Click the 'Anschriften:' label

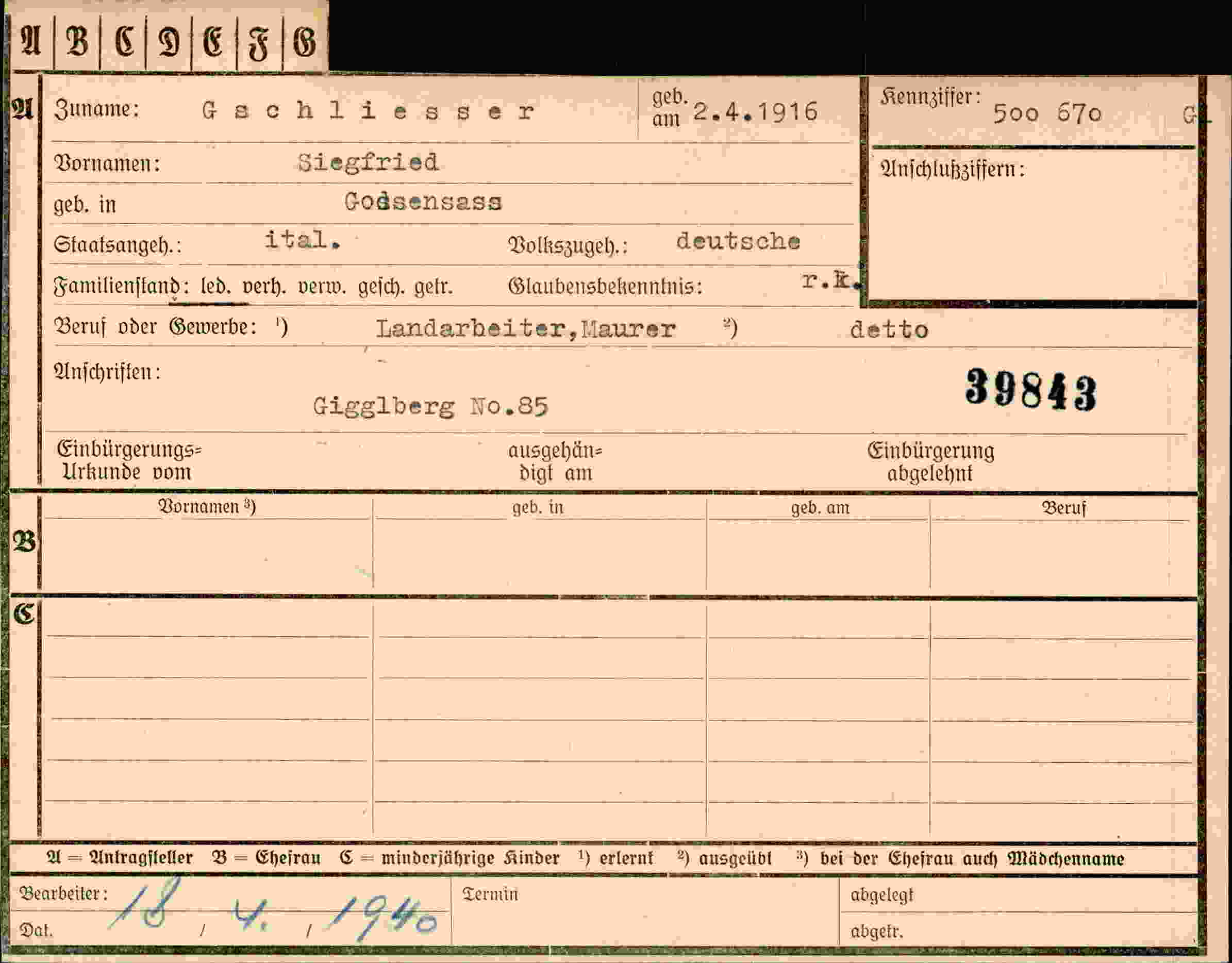point(107,372)
